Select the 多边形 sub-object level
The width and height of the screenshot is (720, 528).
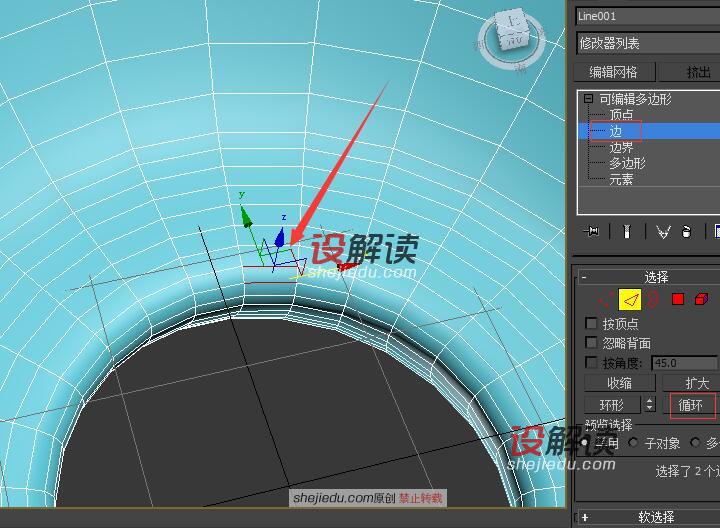[x=627, y=163]
